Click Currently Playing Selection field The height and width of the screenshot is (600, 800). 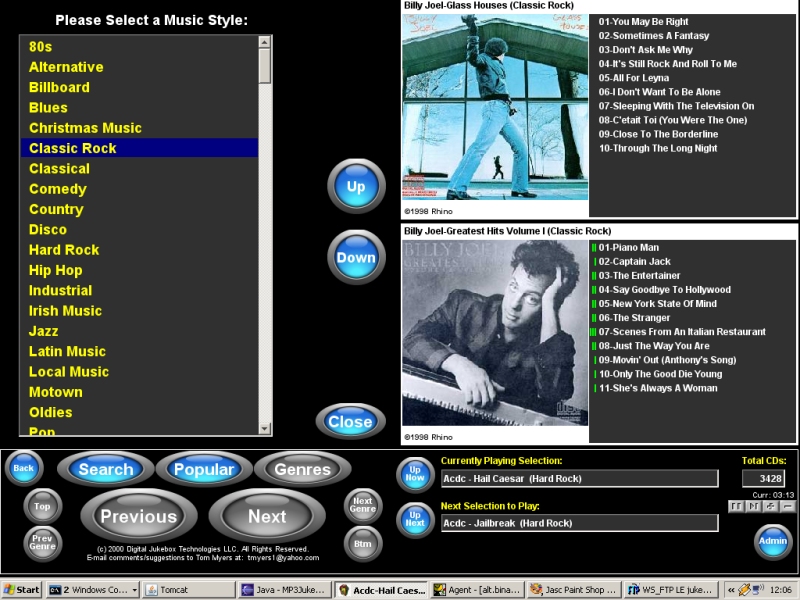click(580, 479)
